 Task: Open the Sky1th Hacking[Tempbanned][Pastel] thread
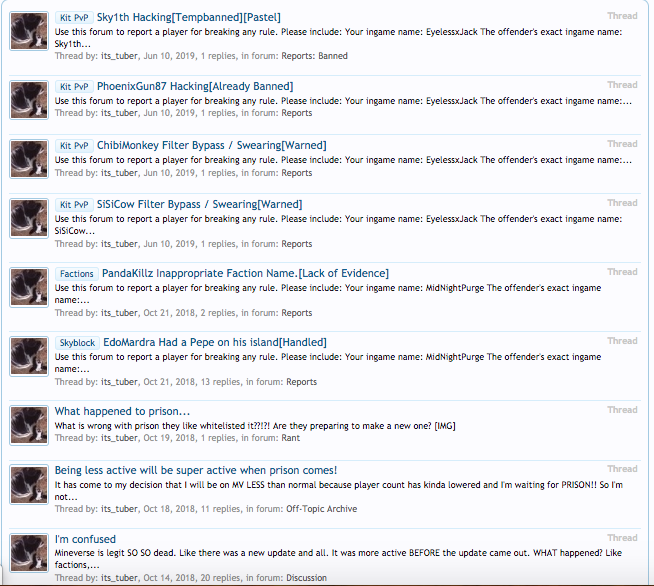(x=189, y=18)
